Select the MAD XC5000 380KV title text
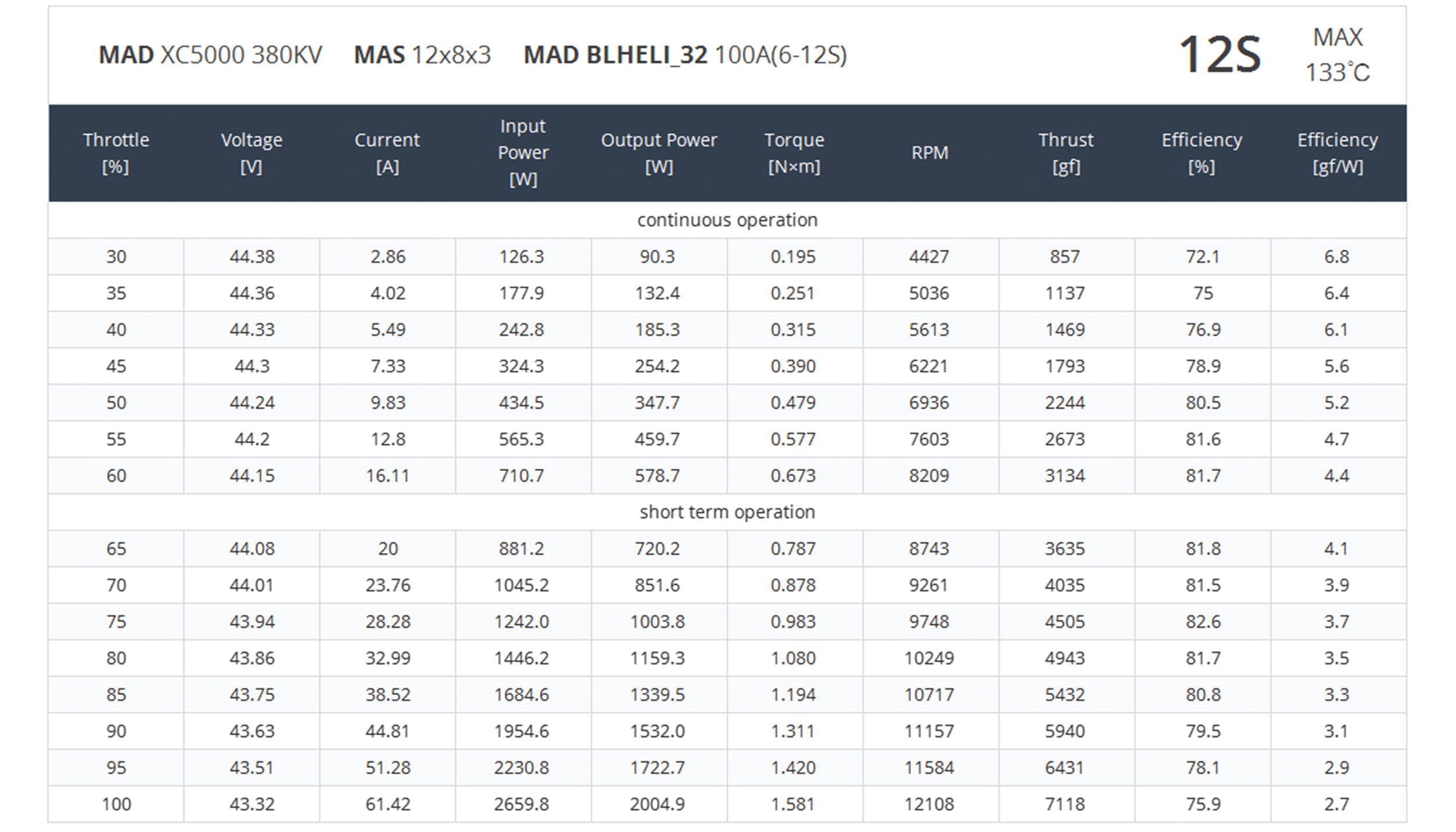 tap(210, 55)
